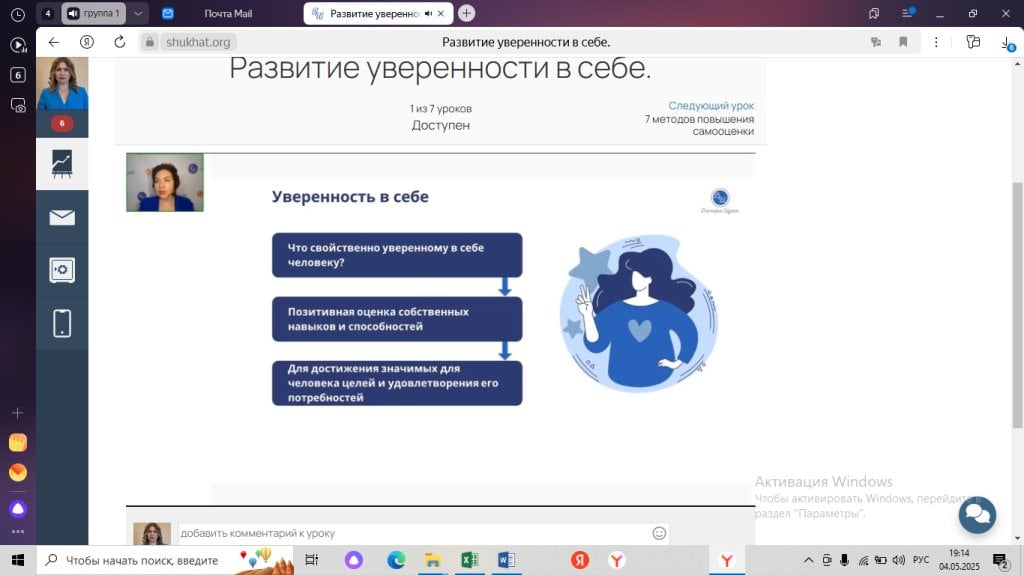Click the microphone tray icon
Screen dimensions: 1024x575
(844, 560)
